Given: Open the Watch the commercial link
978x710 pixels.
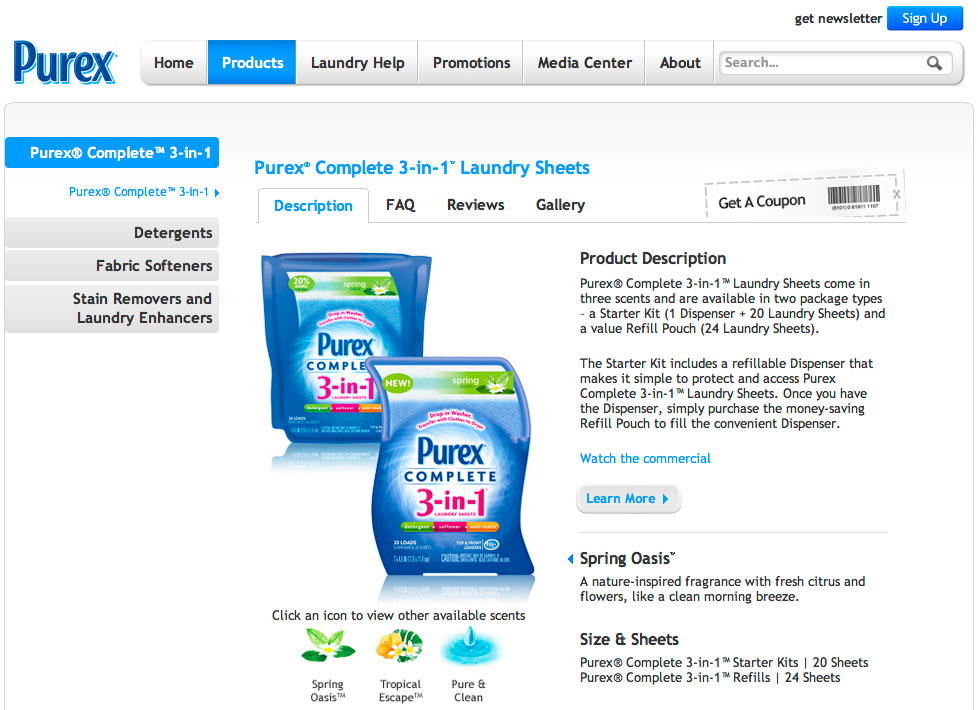Looking at the screenshot, I should (x=645, y=459).
